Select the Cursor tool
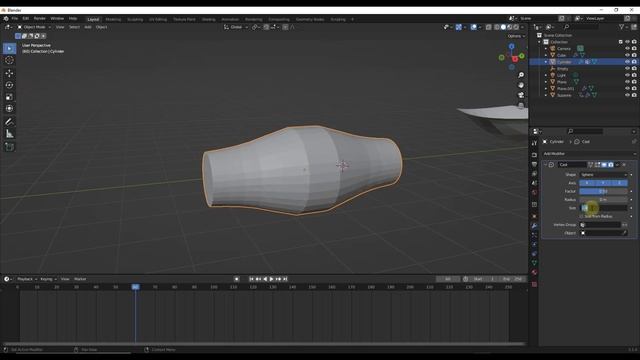Screen dimensions: 640x360 tap(9, 60)
